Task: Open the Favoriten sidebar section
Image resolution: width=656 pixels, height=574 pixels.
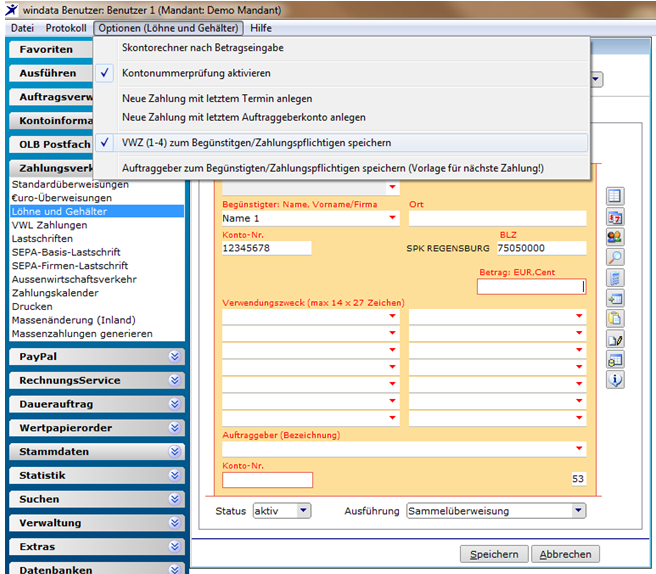Action: click(51, 49)
